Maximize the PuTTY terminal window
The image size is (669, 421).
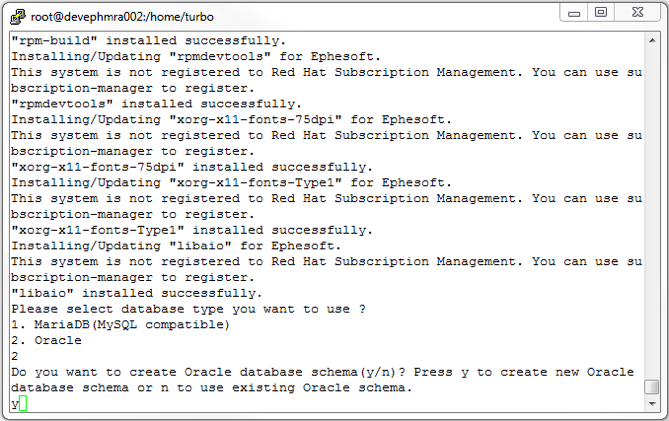click(601, 13)
